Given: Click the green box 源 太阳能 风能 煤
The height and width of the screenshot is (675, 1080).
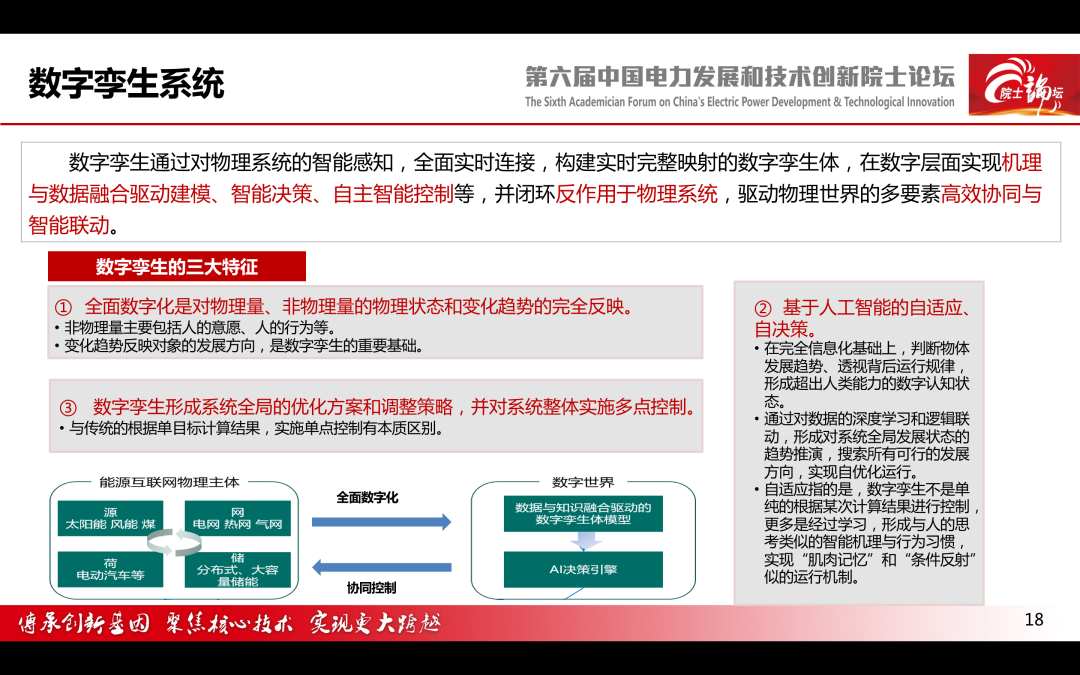Looking at the screenshot, I should click(x=110, y=519).
